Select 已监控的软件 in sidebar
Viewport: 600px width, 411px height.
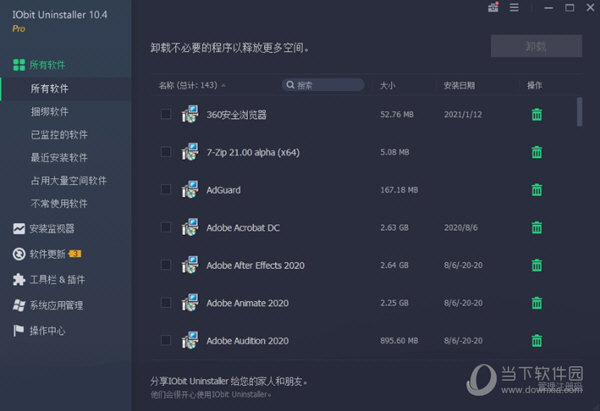pyautogui.click(x=59, y=135)
